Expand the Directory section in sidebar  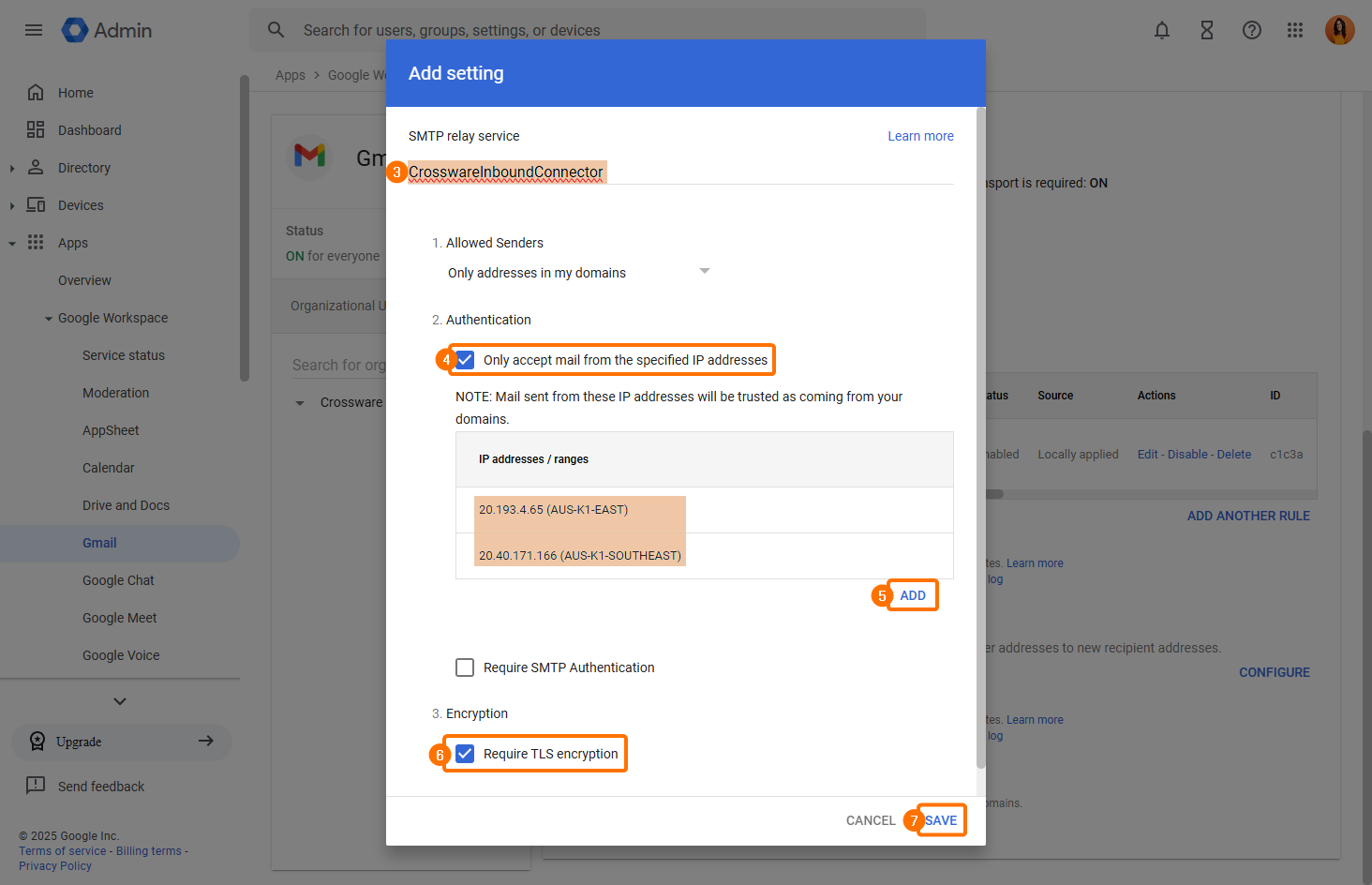[12, 169]
